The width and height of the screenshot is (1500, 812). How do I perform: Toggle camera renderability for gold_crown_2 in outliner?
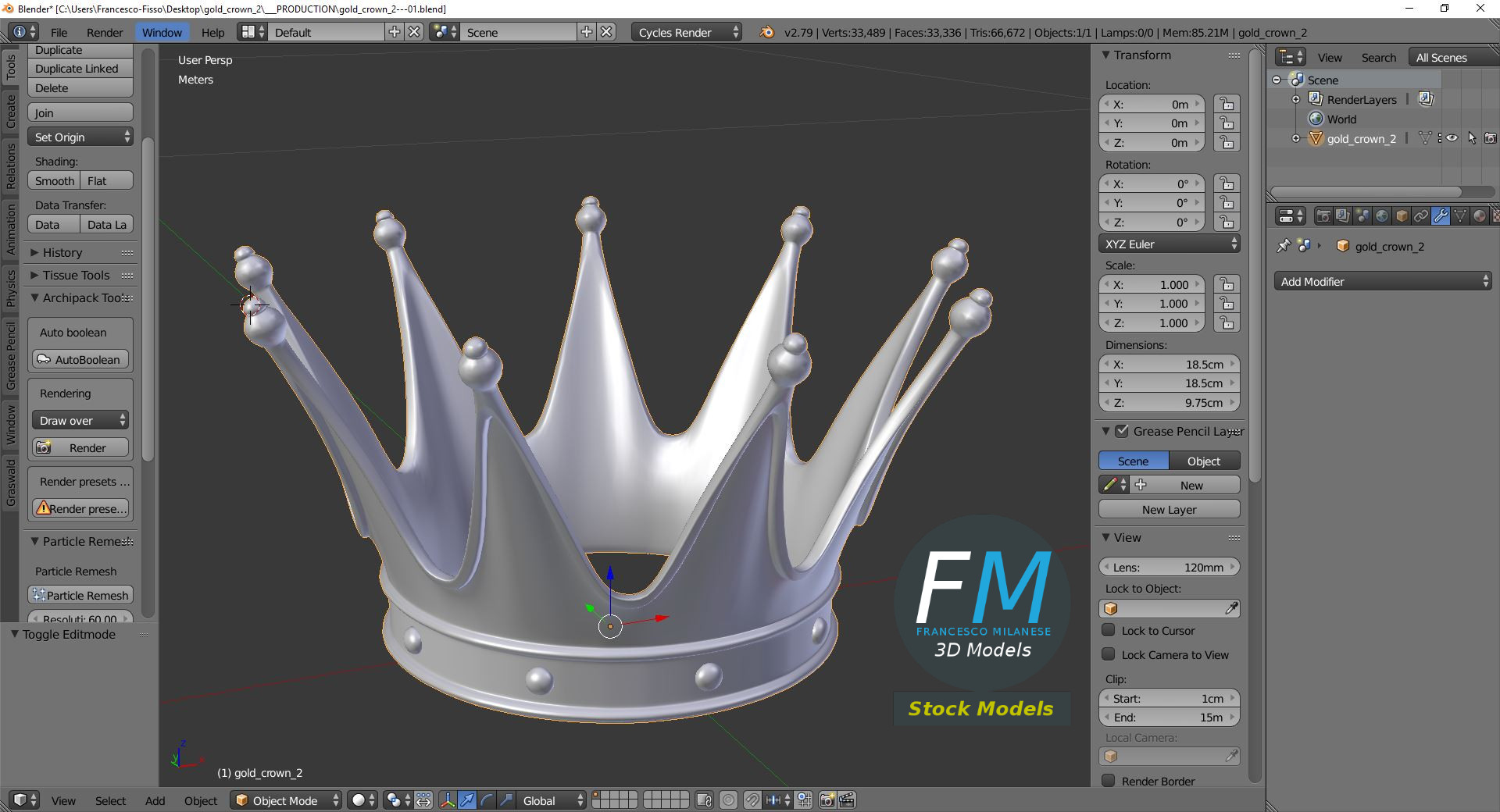point(1490,138)
